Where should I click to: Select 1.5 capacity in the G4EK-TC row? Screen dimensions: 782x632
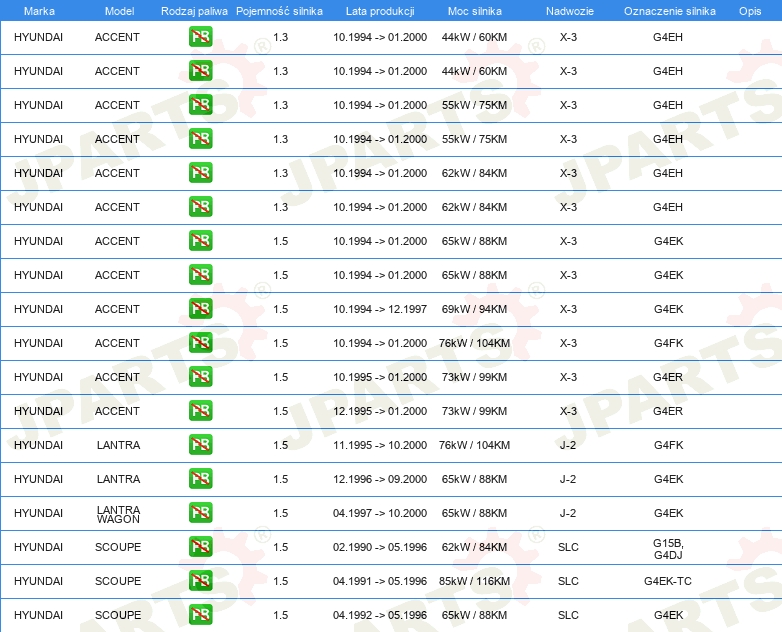pos(281,581)
